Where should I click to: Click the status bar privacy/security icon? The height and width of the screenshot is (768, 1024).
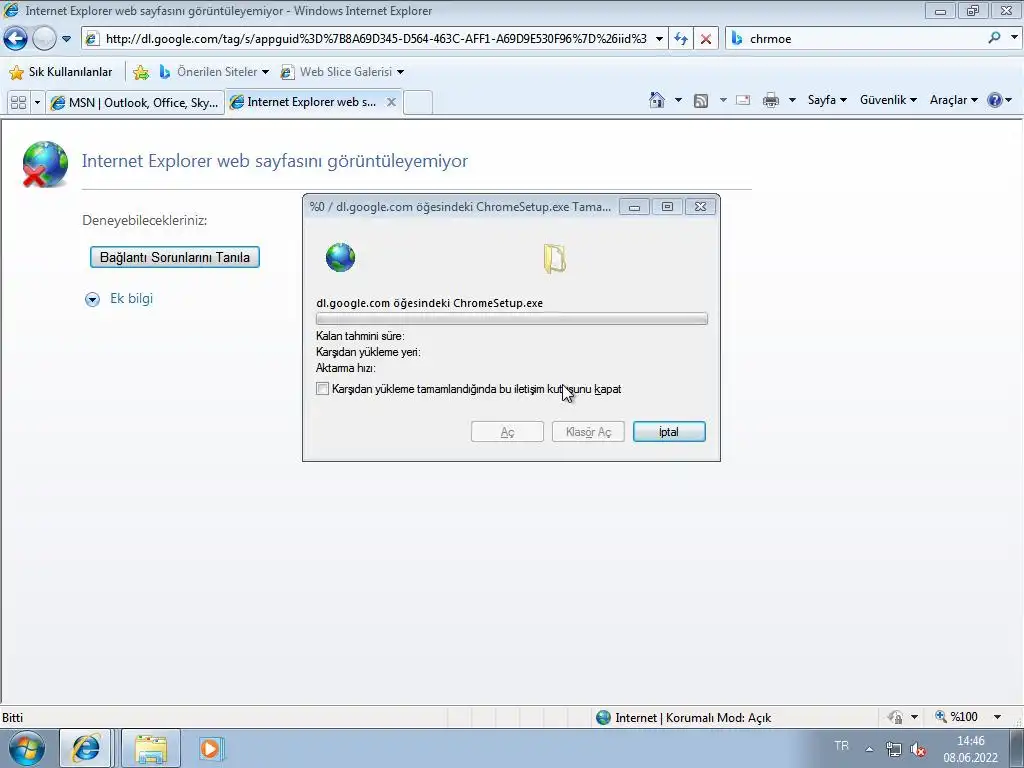(x=895, y=717)
